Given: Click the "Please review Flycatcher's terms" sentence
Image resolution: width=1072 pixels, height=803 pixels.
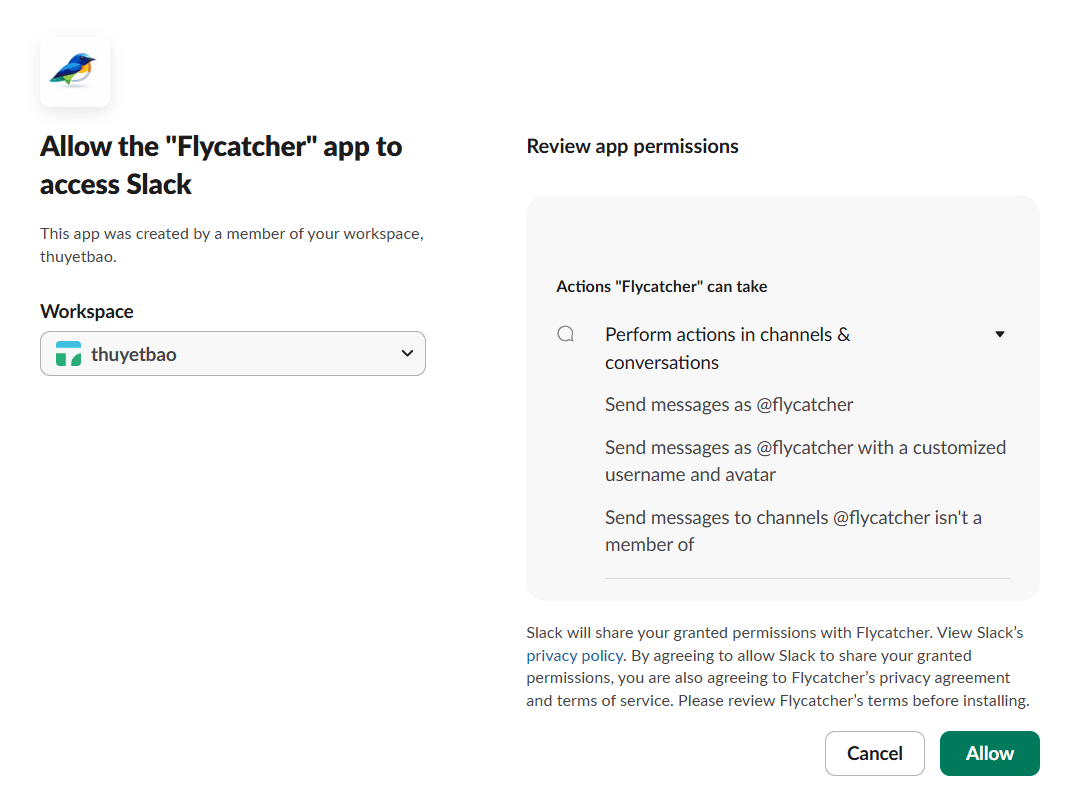Looking at the screenshot, I should pos(853,701).
